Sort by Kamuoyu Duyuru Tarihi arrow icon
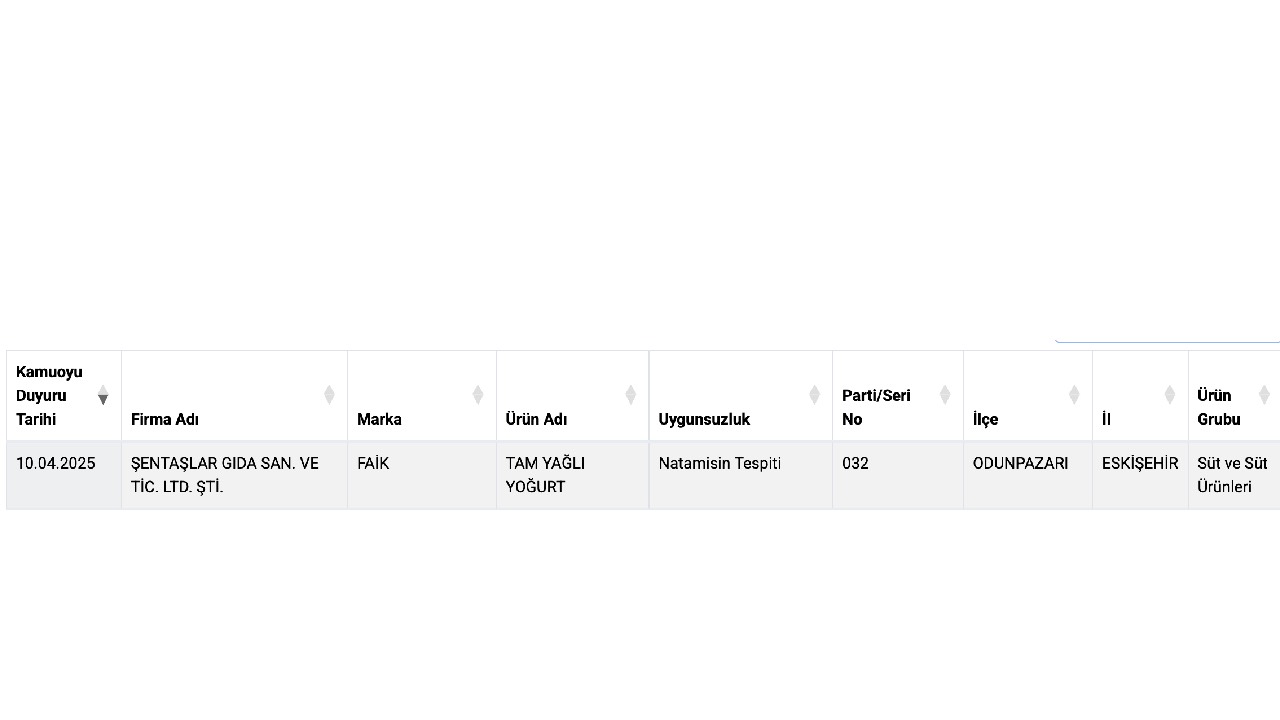 (103, 395)
